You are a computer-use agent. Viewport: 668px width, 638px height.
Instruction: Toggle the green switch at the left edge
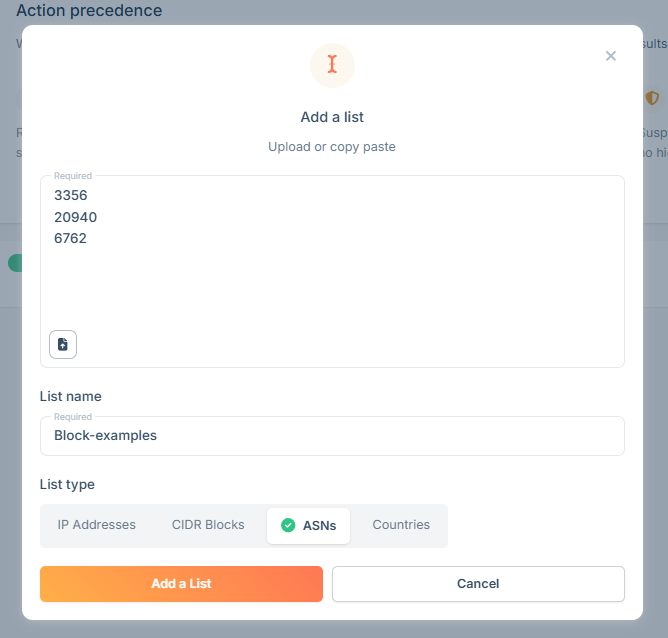15,263
